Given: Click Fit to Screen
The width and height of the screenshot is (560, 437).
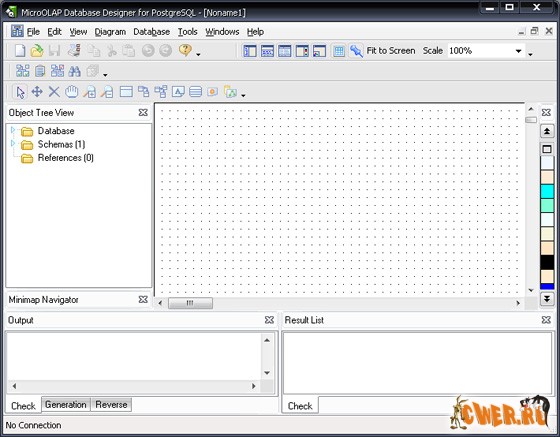Looking at the screenshot, I should 391,51.
